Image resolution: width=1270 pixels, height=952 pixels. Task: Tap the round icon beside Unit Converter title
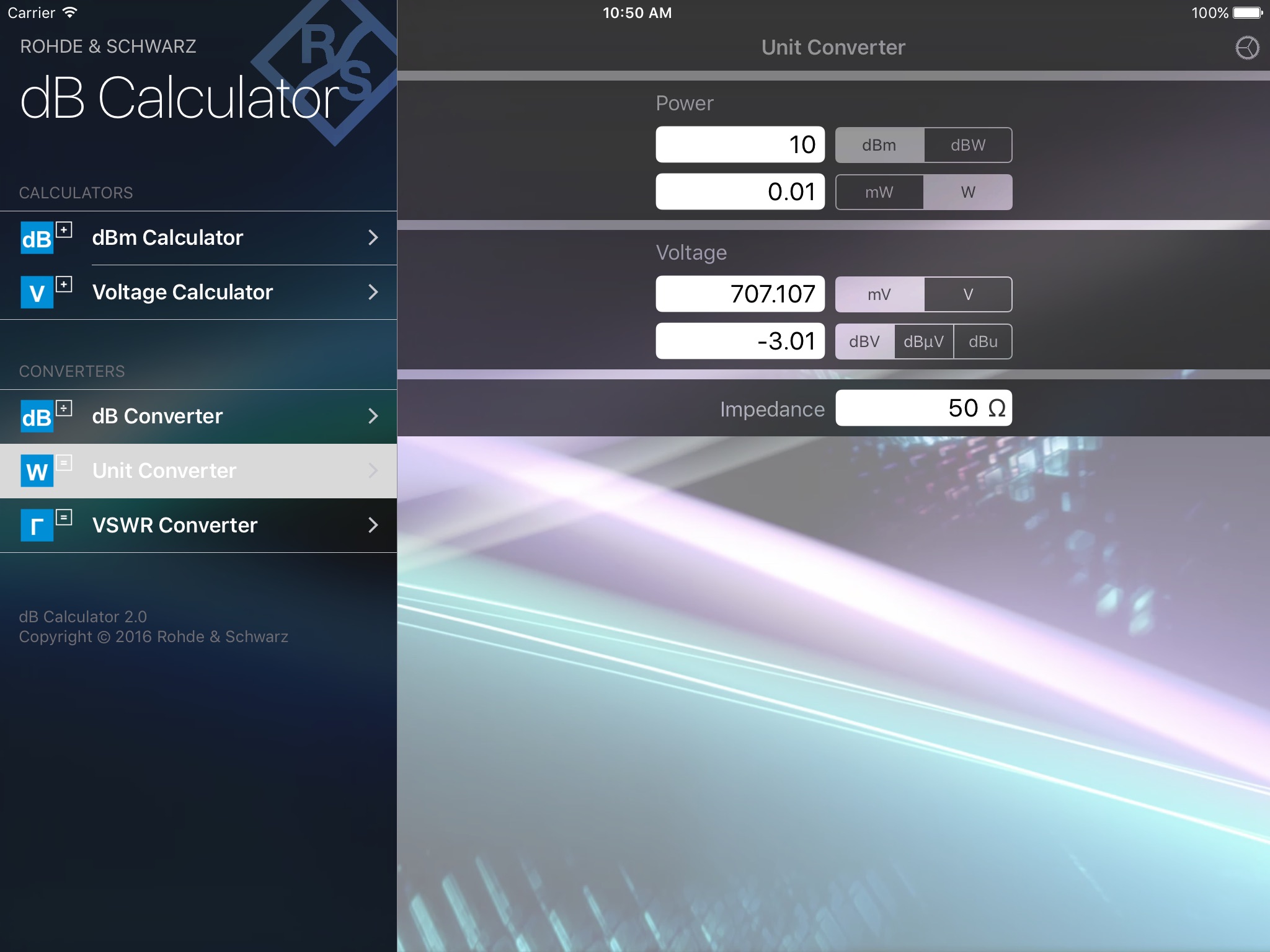tap(1247, 48)
